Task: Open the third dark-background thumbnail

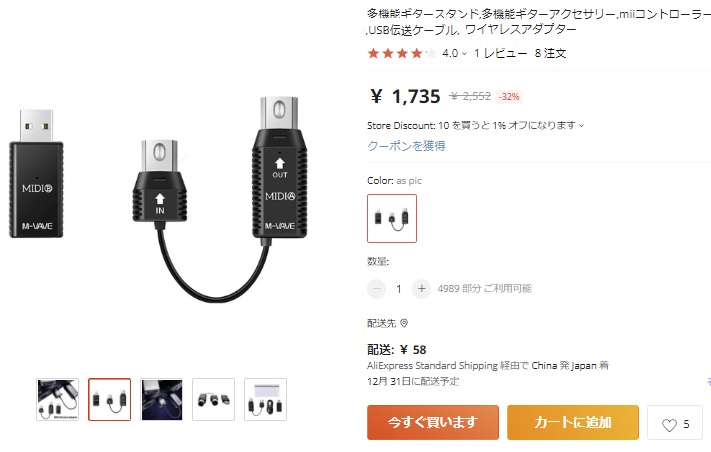Action: 161,399
